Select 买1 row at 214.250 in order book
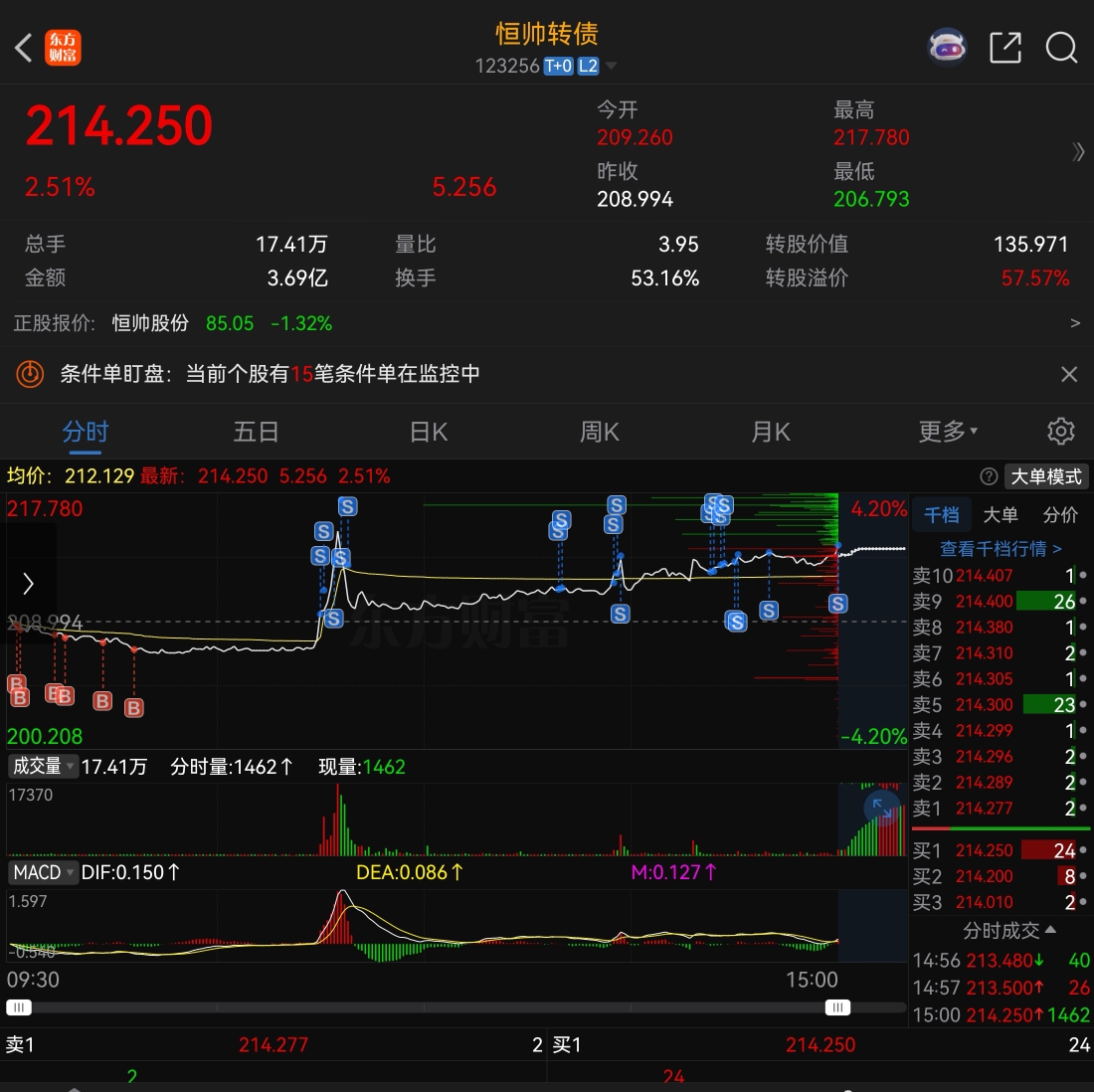Screen dimensions: 1094x1092 coord(1002,850)
